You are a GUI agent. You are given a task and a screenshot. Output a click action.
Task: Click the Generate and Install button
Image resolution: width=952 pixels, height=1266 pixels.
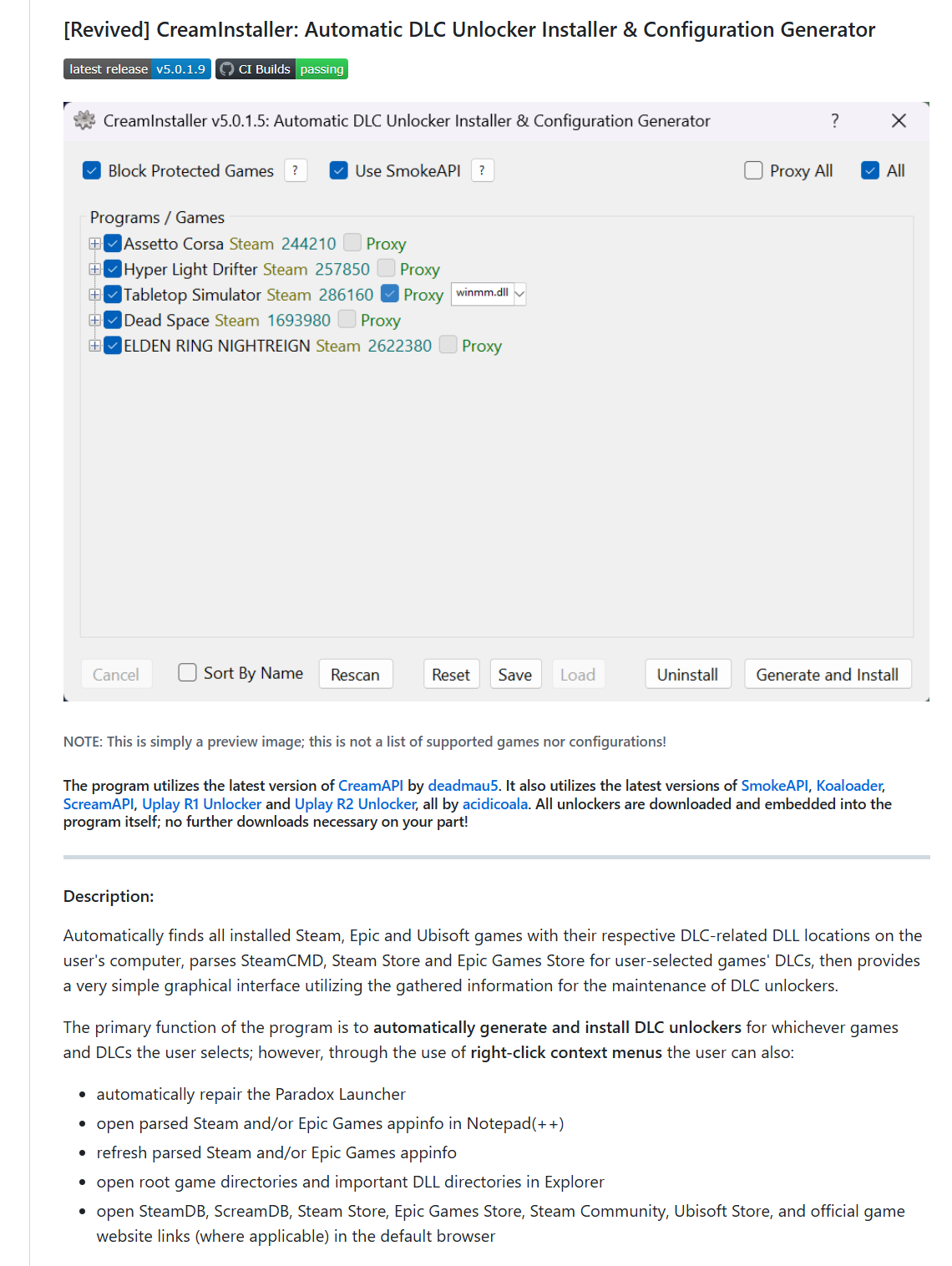click(x=827, y=675)
